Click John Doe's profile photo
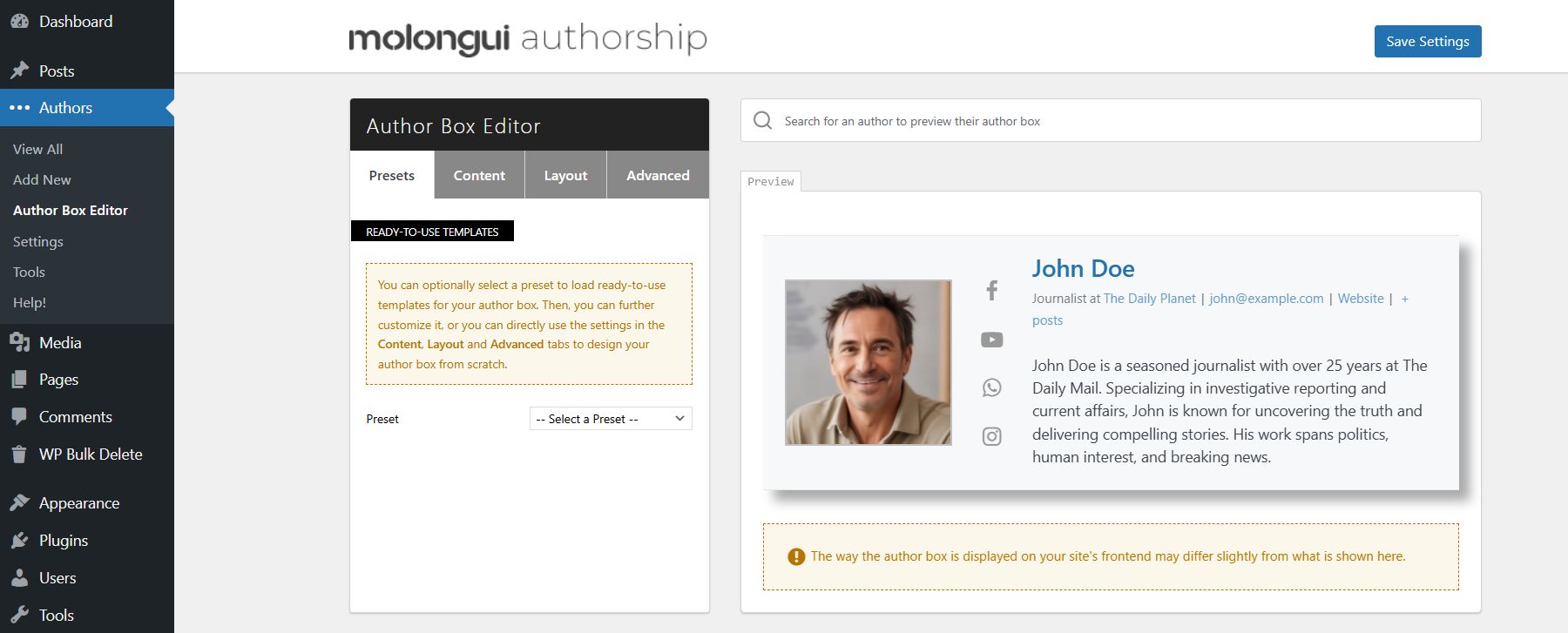1568x633 pixels. [868, 362]
